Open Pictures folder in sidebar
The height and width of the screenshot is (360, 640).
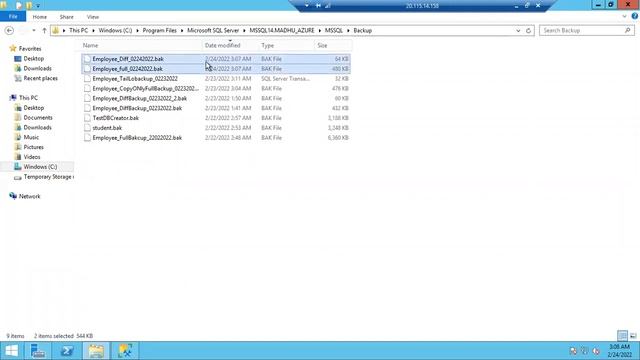tap(33, 147)
